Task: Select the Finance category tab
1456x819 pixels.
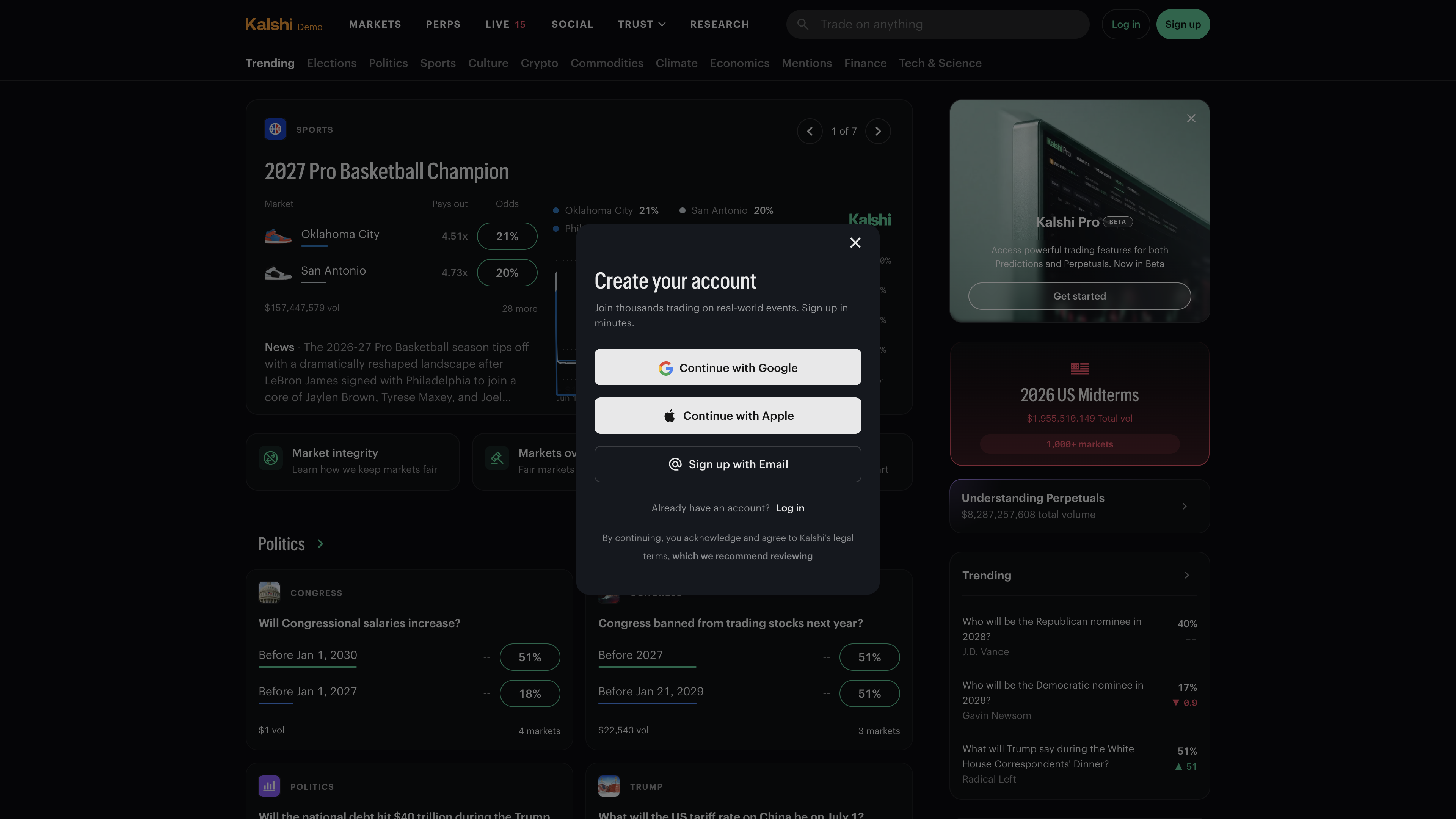Action: pyautogui.click(x=865, y=63)
